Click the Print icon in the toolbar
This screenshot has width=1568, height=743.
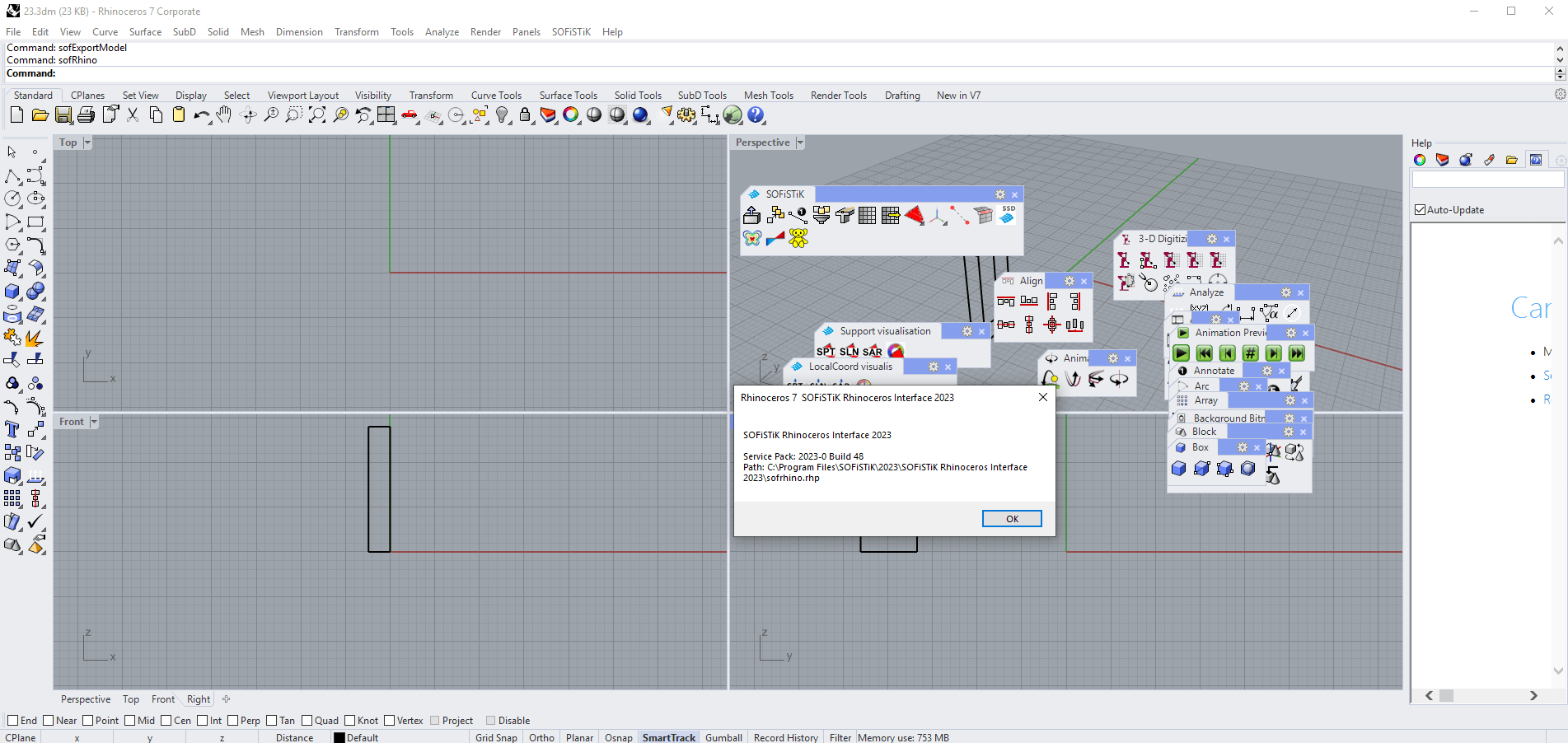(x=87, y=115)
